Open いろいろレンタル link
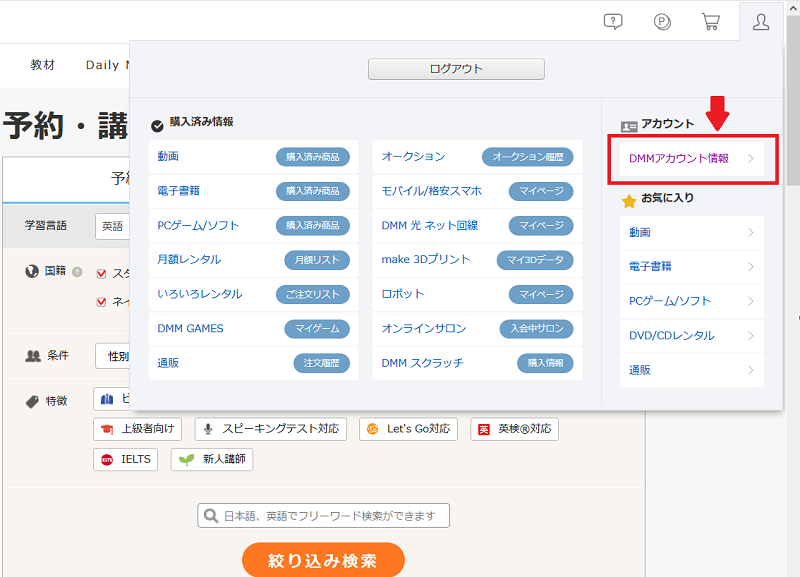Image resolution: width=800 pixels, height=577 pixels. [199, 294]
